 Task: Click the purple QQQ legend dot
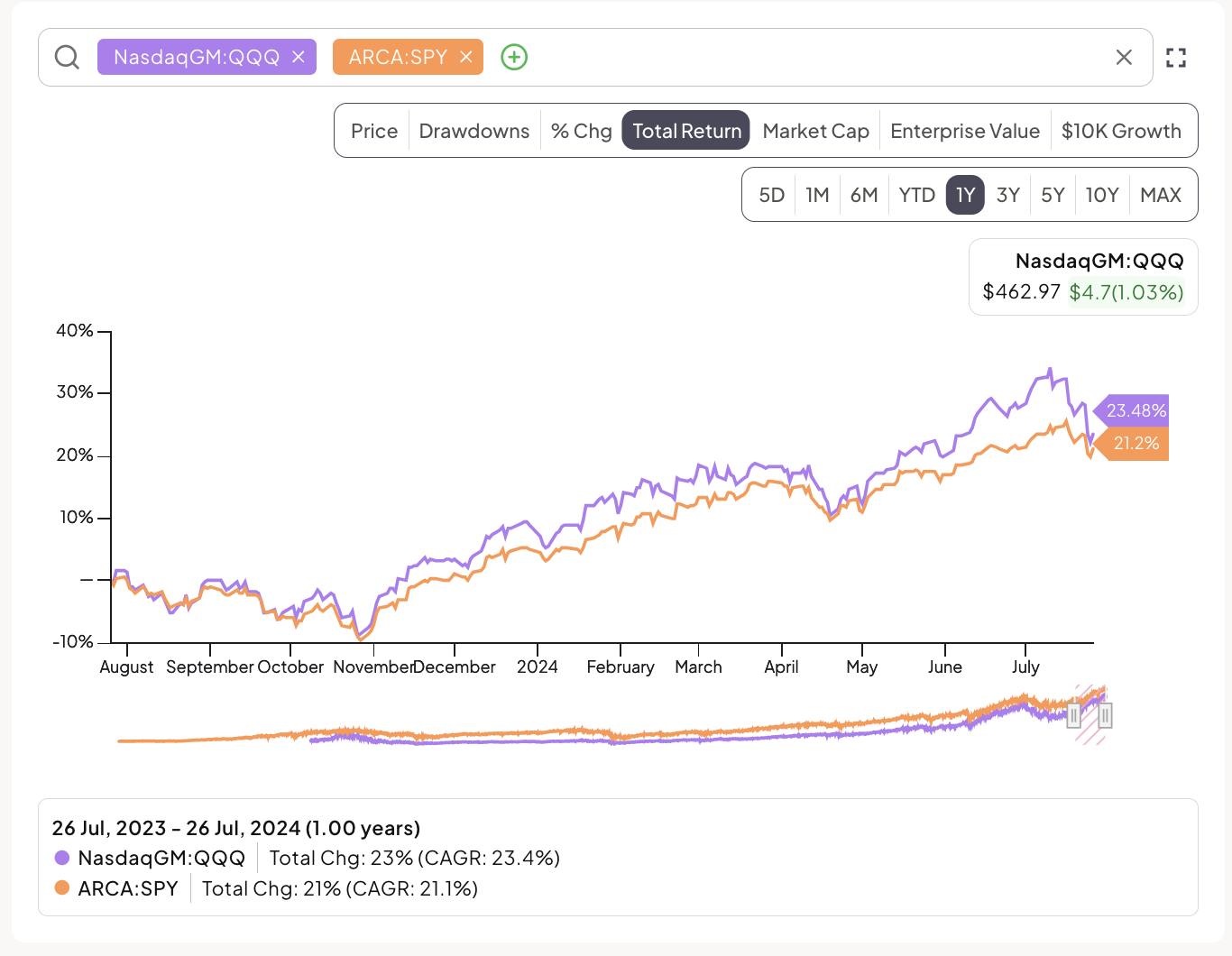[x=62, y=858]
